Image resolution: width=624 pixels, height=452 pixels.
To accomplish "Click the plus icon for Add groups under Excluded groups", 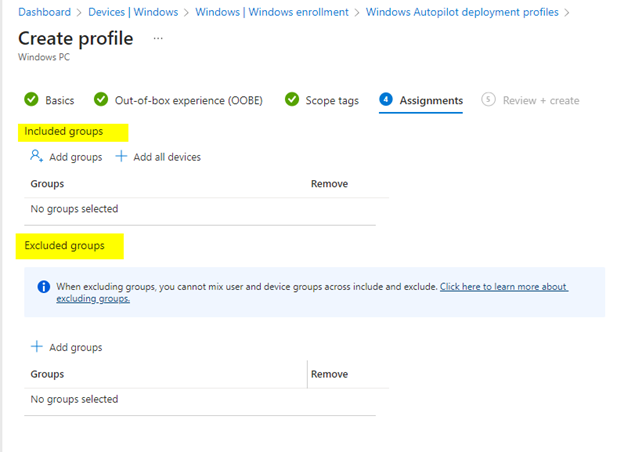I will 37,347.
